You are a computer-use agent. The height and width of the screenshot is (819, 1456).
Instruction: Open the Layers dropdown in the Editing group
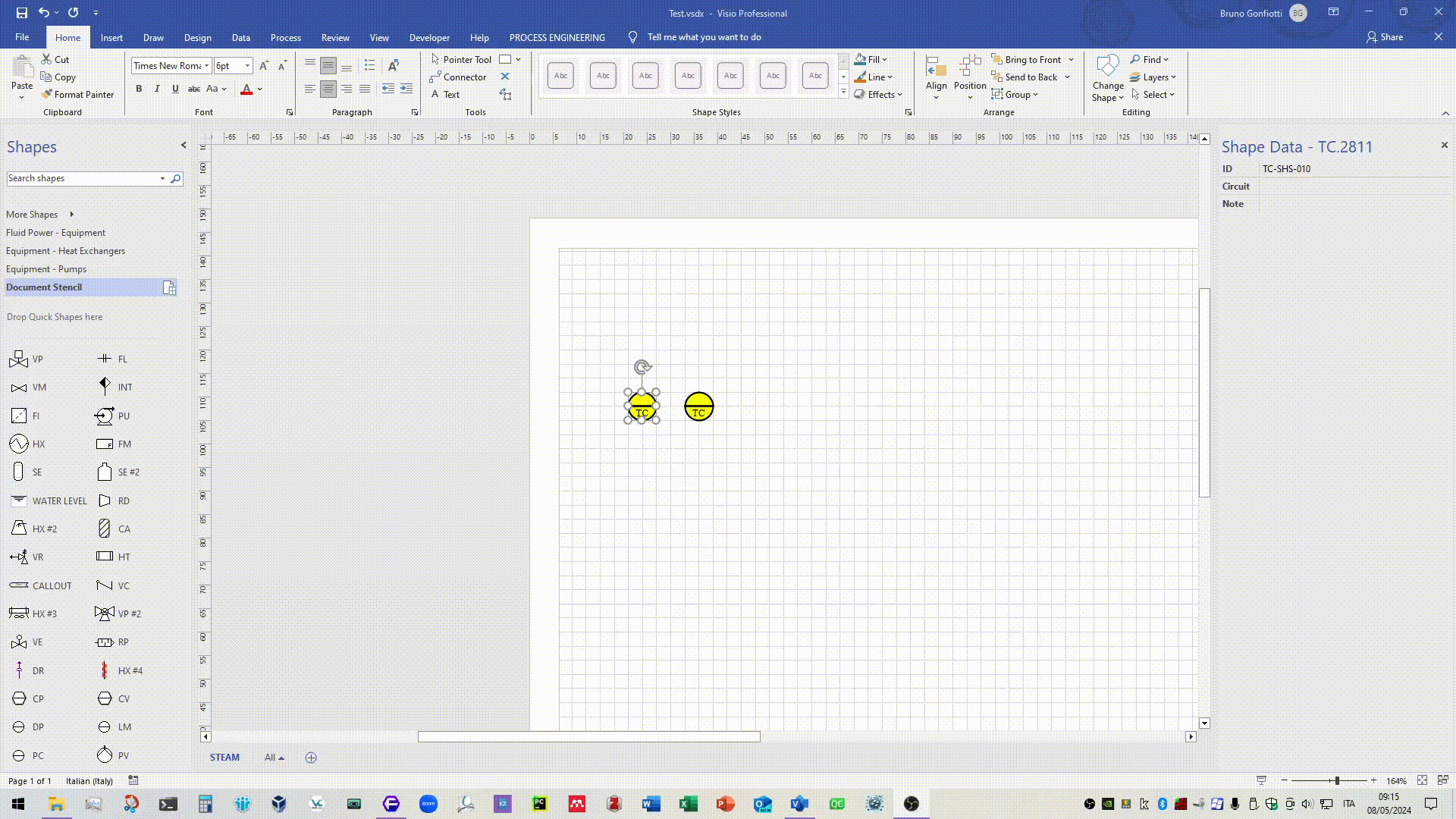pos(1153,77)
